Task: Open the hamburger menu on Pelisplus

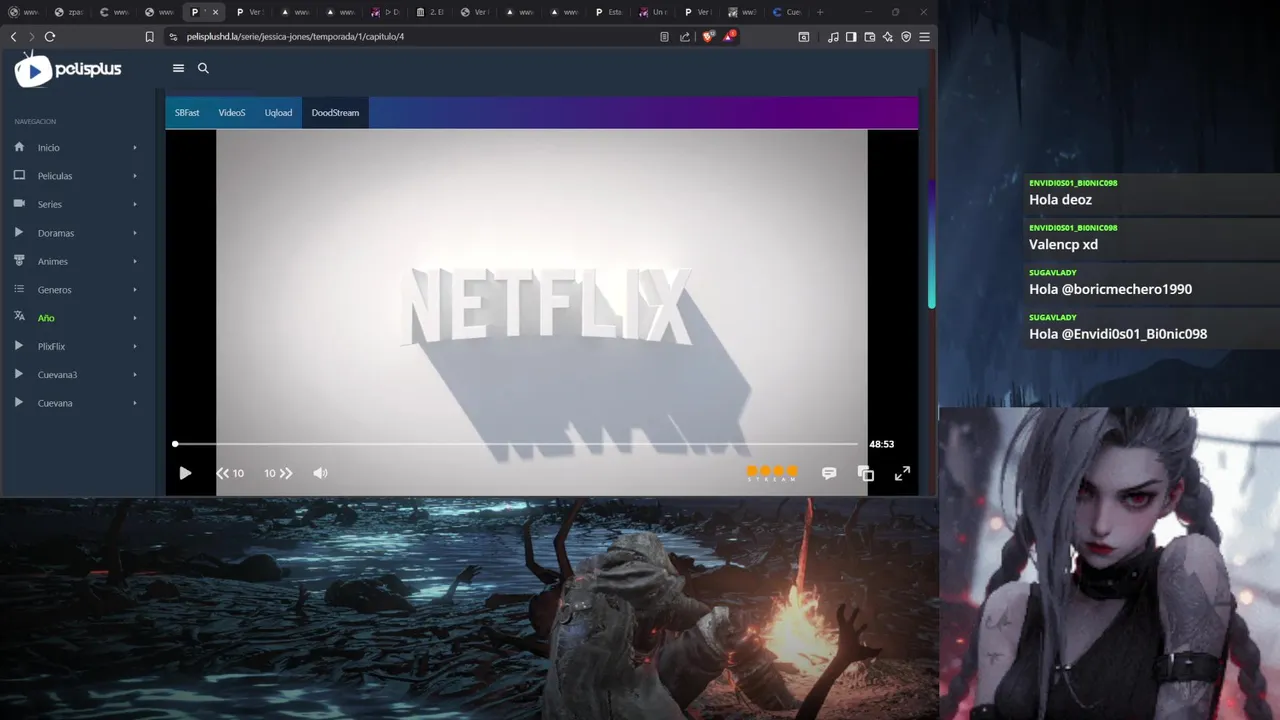Action: (178, 68)
